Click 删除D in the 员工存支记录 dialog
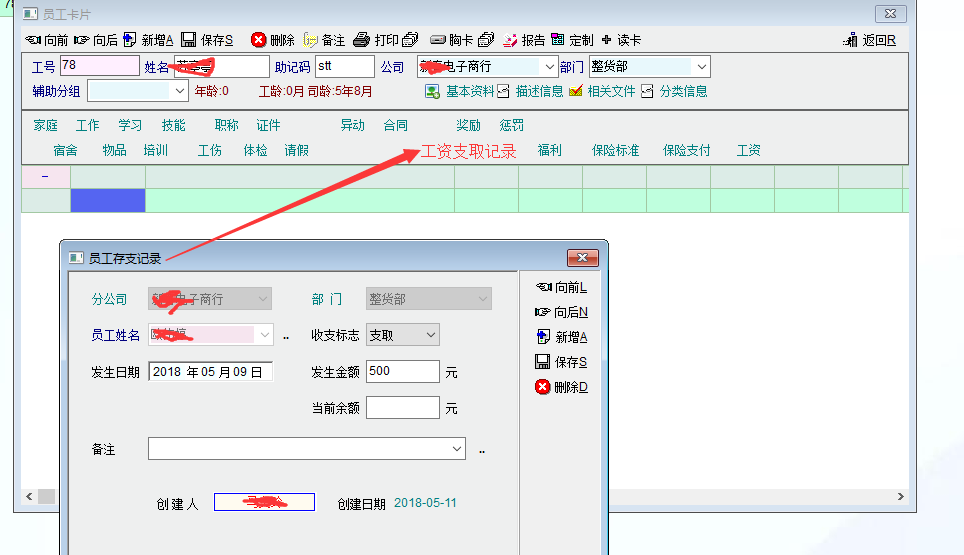This screenshot has height=555, width=964. (x=562, y=387)
